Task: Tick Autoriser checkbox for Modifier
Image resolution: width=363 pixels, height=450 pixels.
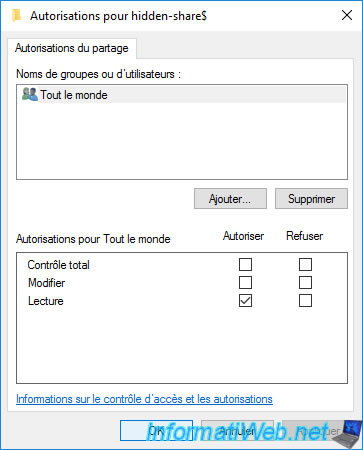Action: (x=245, y=283)
